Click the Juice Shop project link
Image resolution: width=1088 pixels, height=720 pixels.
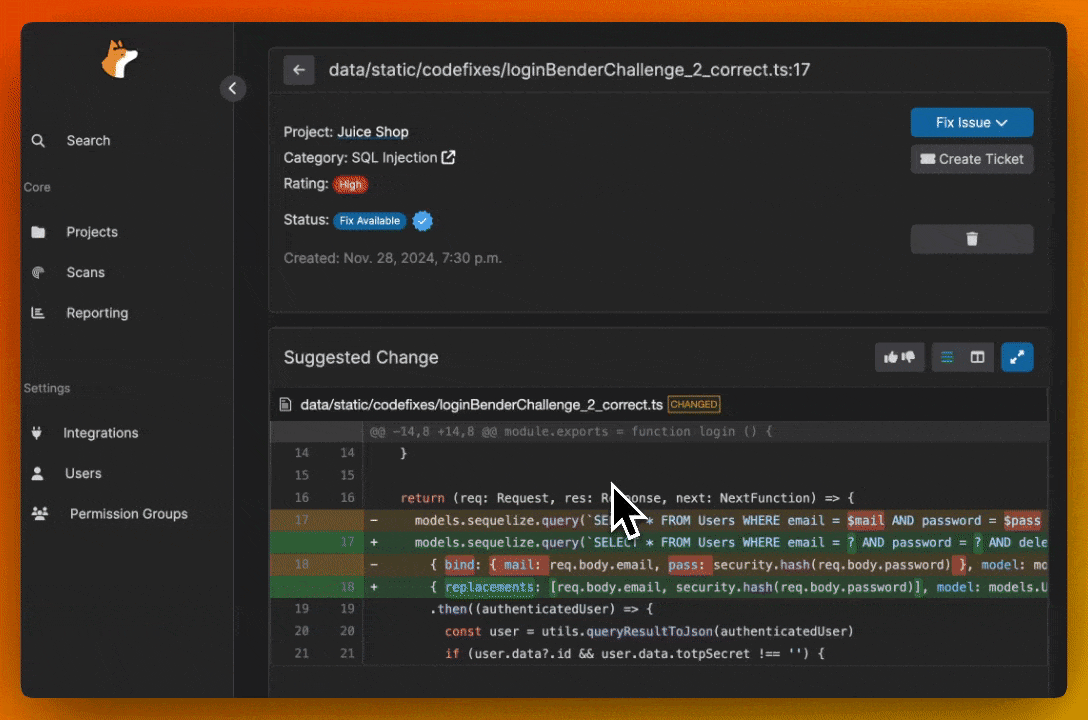[x=372, y=132]
